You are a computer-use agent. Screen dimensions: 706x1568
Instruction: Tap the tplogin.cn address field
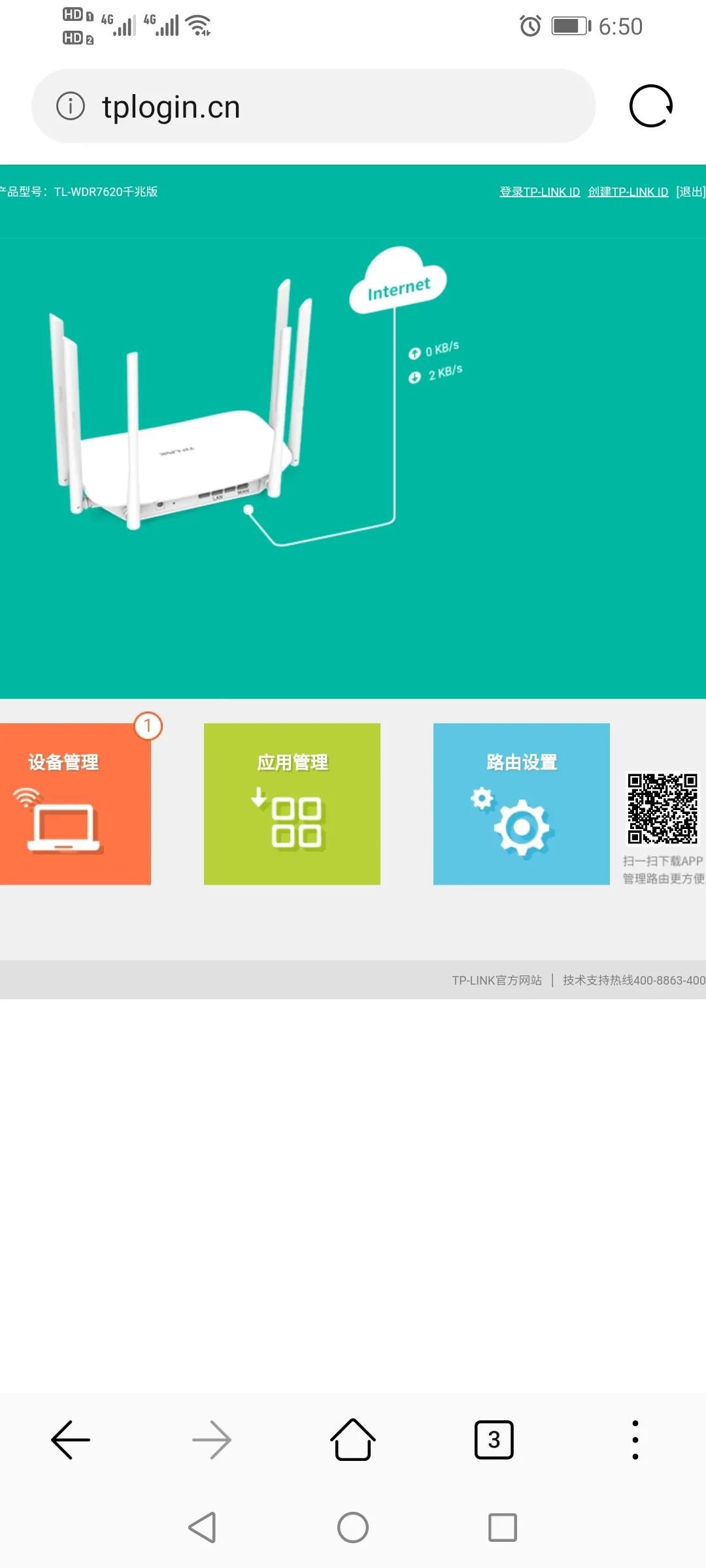(314, 106)
